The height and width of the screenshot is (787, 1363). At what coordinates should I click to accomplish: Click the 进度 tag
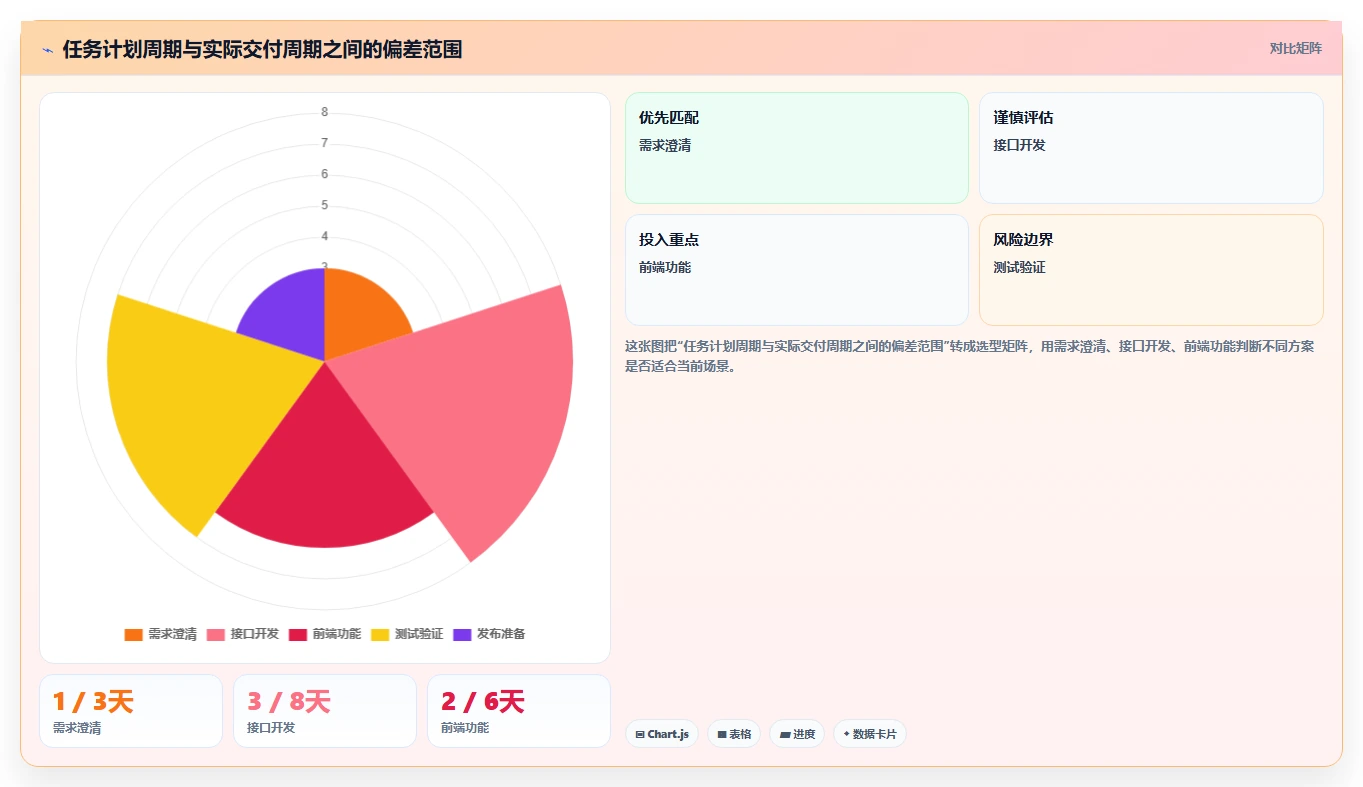(x=797, y=734)
